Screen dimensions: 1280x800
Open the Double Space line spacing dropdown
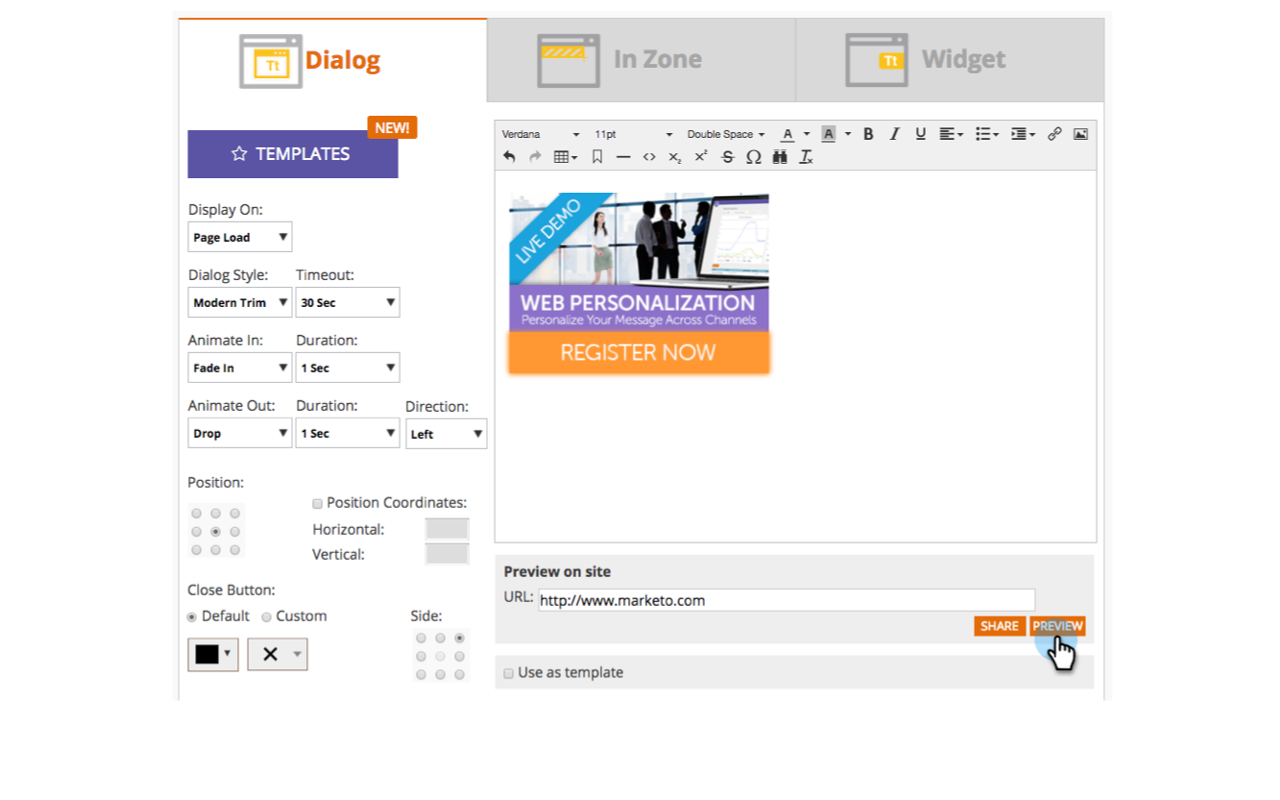click(x=724, y=133)
